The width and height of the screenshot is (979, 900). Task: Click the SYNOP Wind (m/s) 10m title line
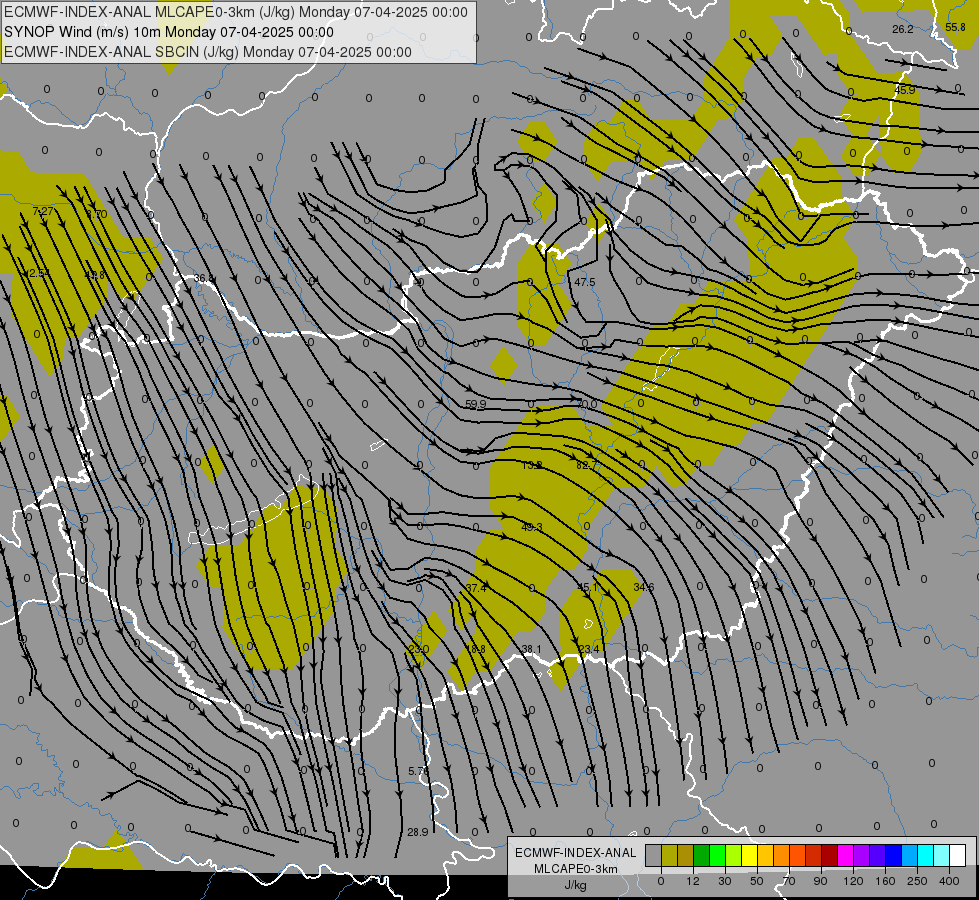(169, 32)
